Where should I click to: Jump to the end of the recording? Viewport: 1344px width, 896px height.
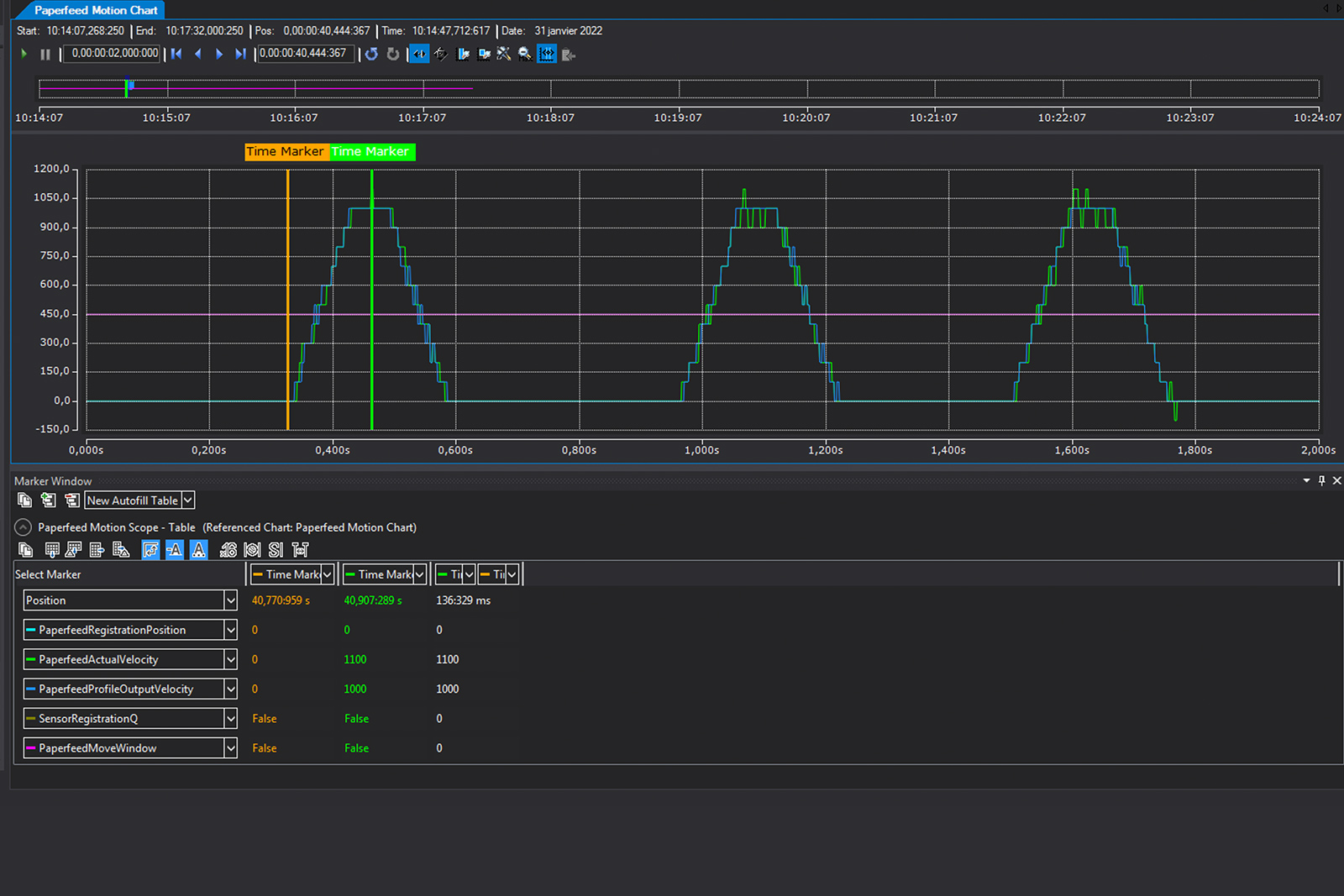pyautogui.click(x=240, y=55)
